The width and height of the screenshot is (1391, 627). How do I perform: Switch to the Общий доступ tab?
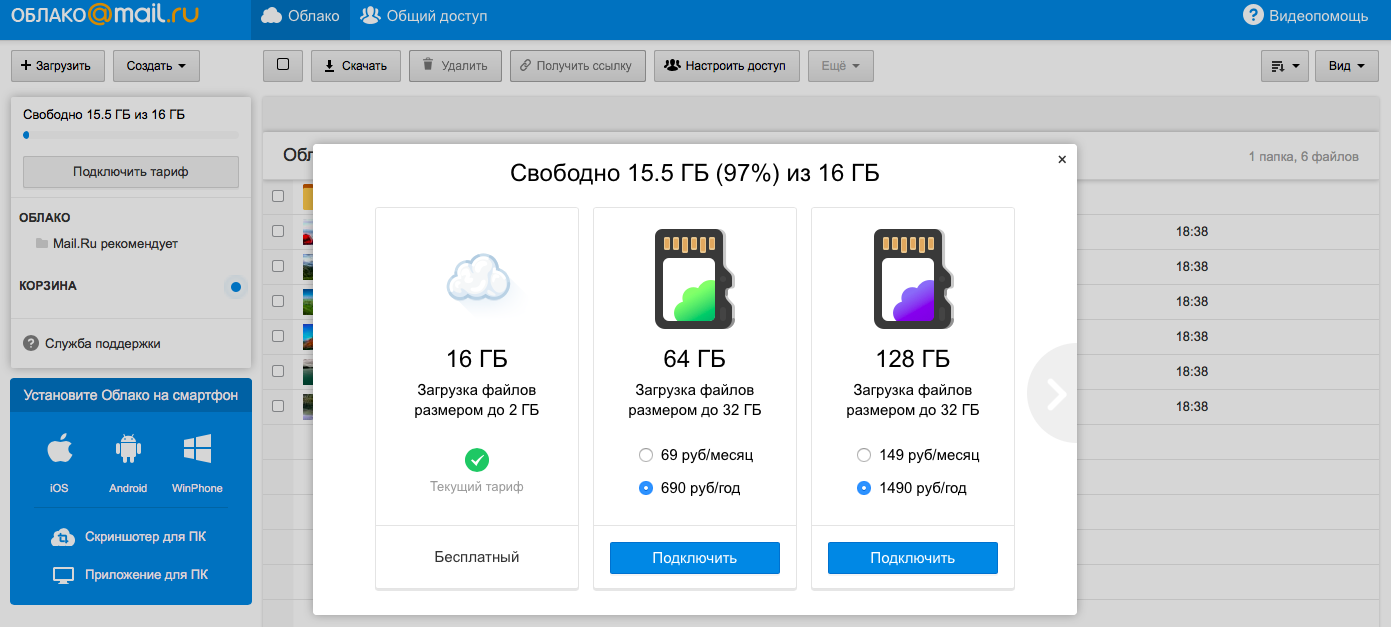click(423, 16)
